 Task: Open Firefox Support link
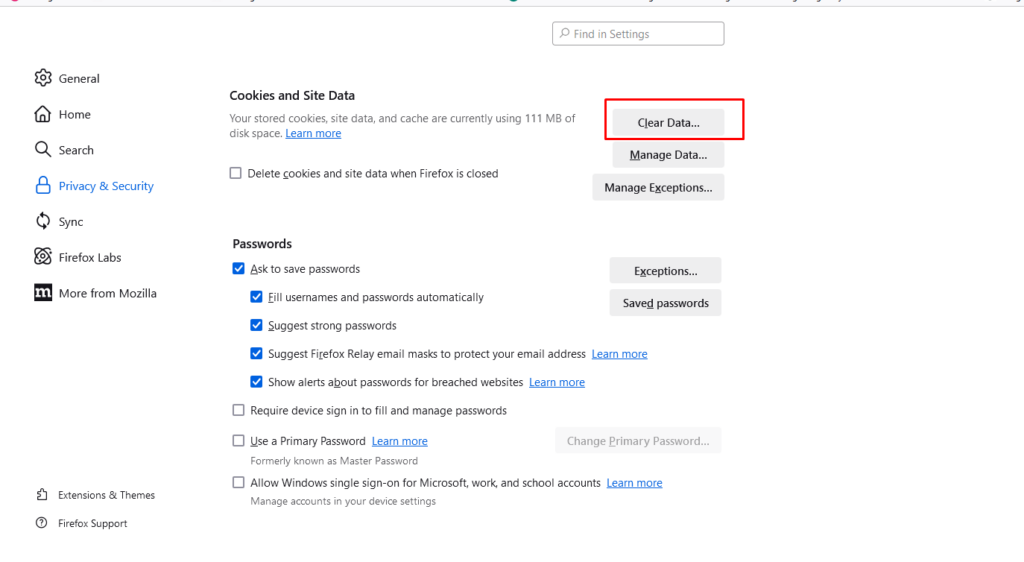click(x=92, y=523)
